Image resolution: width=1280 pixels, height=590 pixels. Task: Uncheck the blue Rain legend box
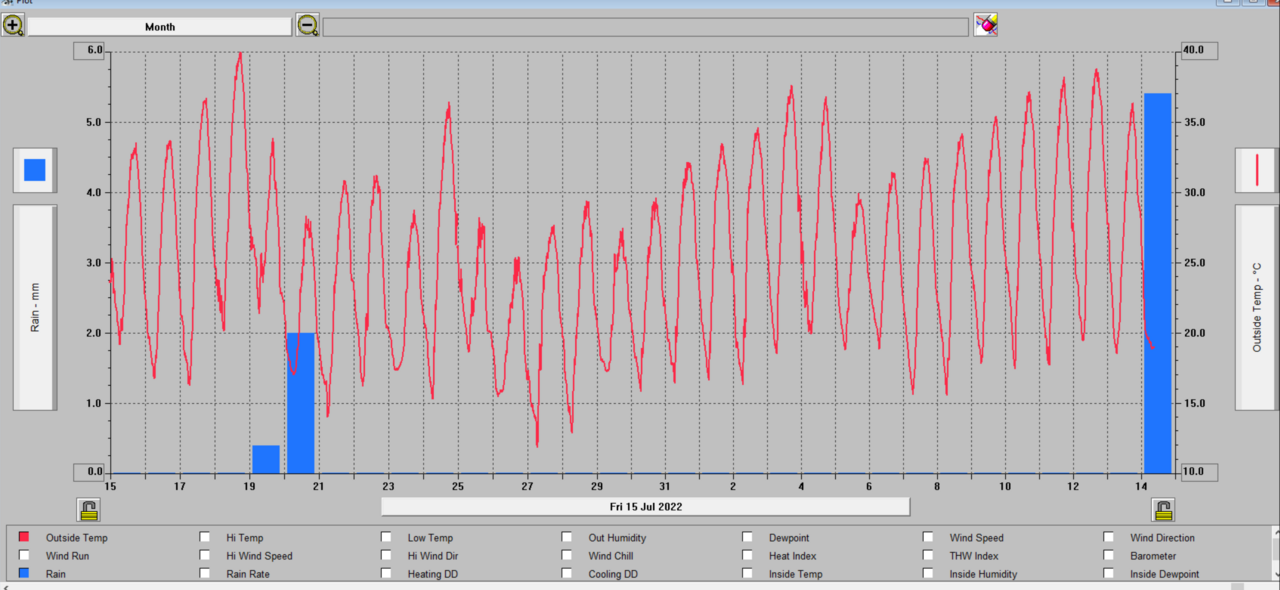24,574
